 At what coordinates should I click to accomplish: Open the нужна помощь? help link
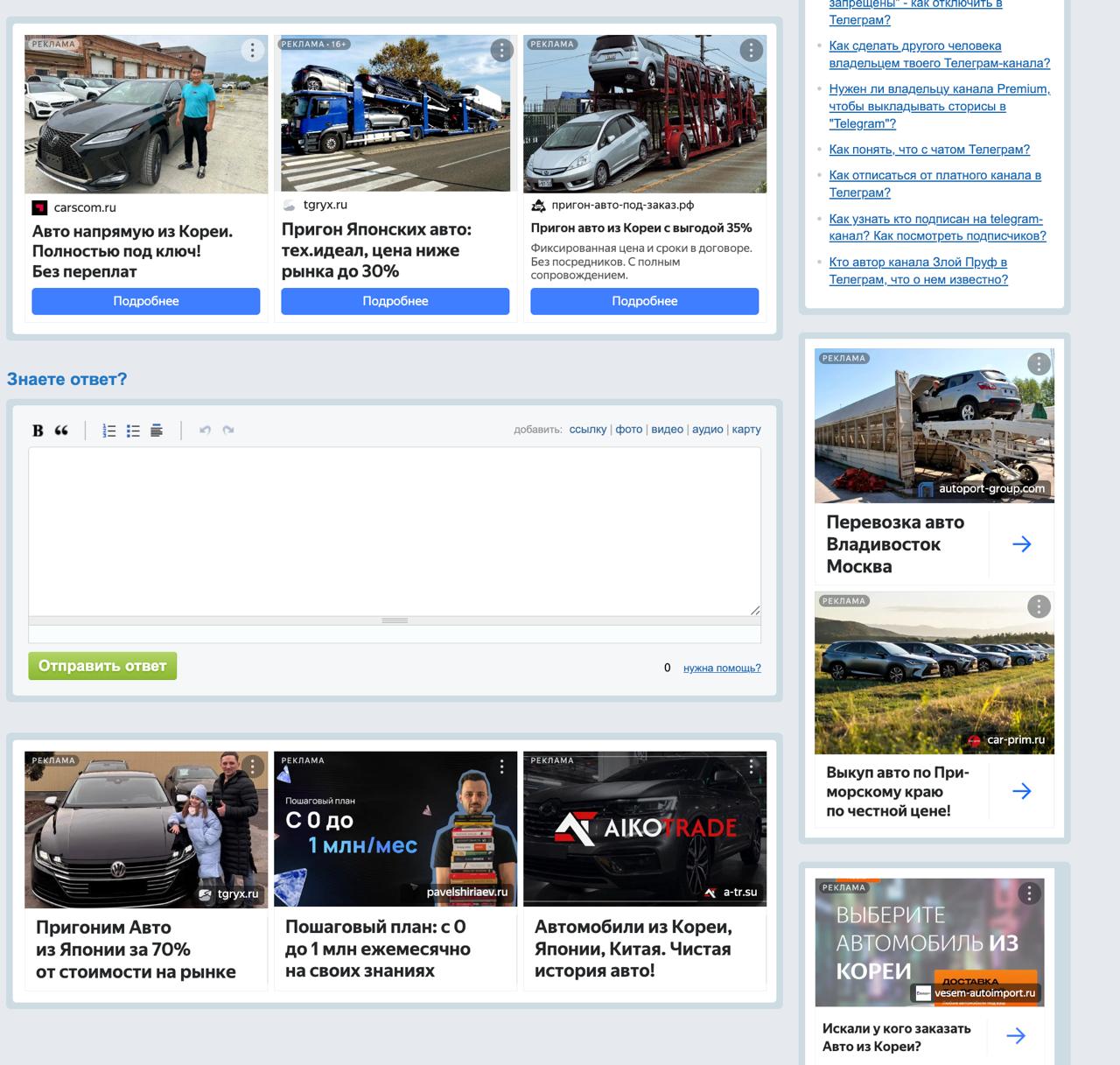(x=722, y=669)
